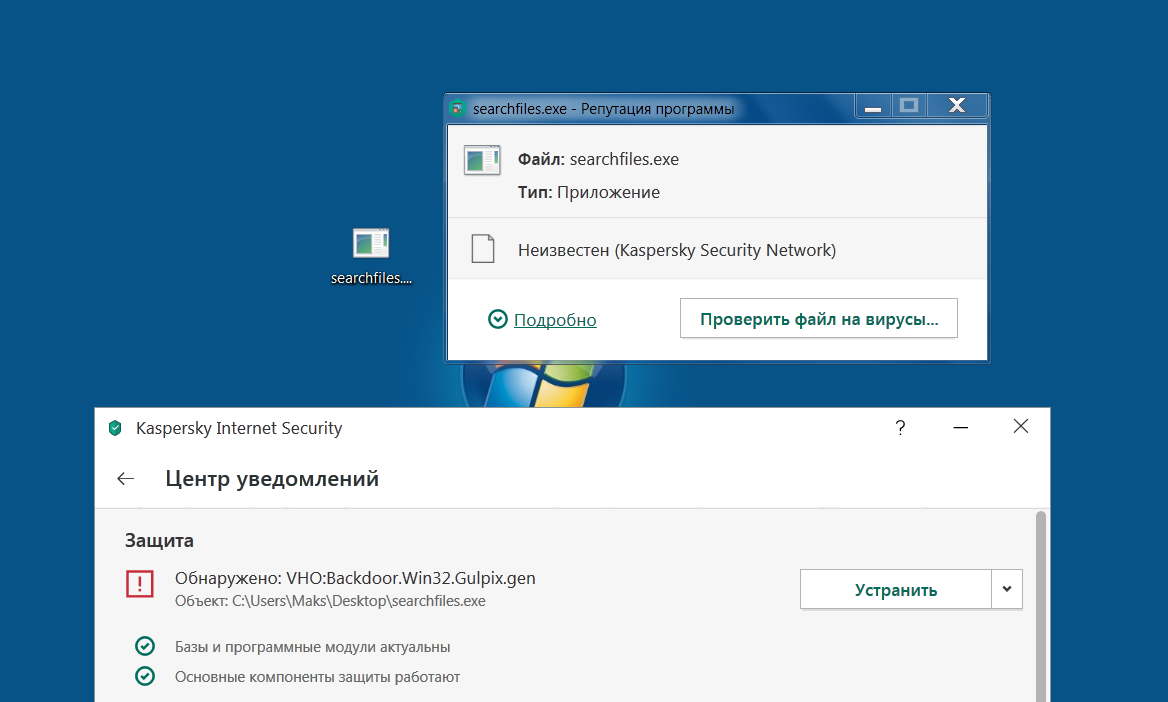The width and height of the screenshot is (1168, 702).
Task: Click the notification center vertical scrollbar
Action: 1041,606
